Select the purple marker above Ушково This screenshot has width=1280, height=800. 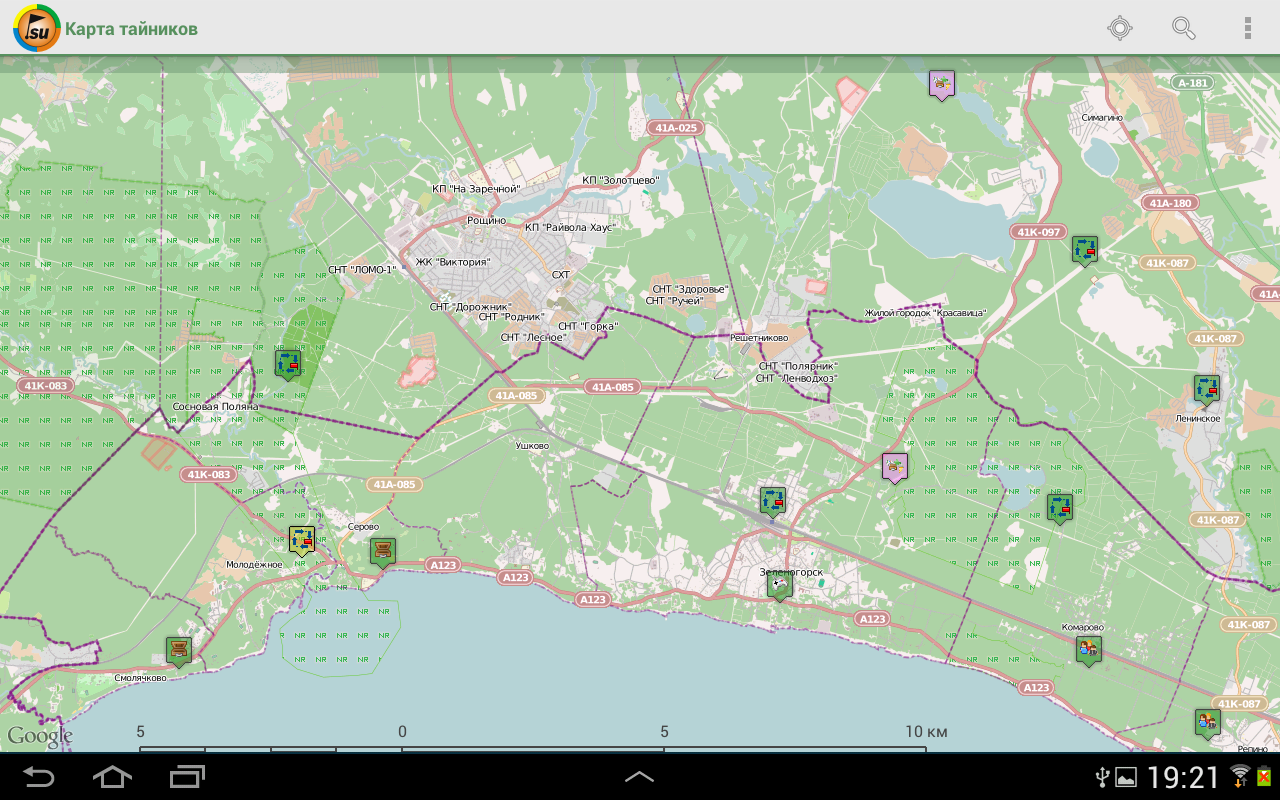[894, 466]
